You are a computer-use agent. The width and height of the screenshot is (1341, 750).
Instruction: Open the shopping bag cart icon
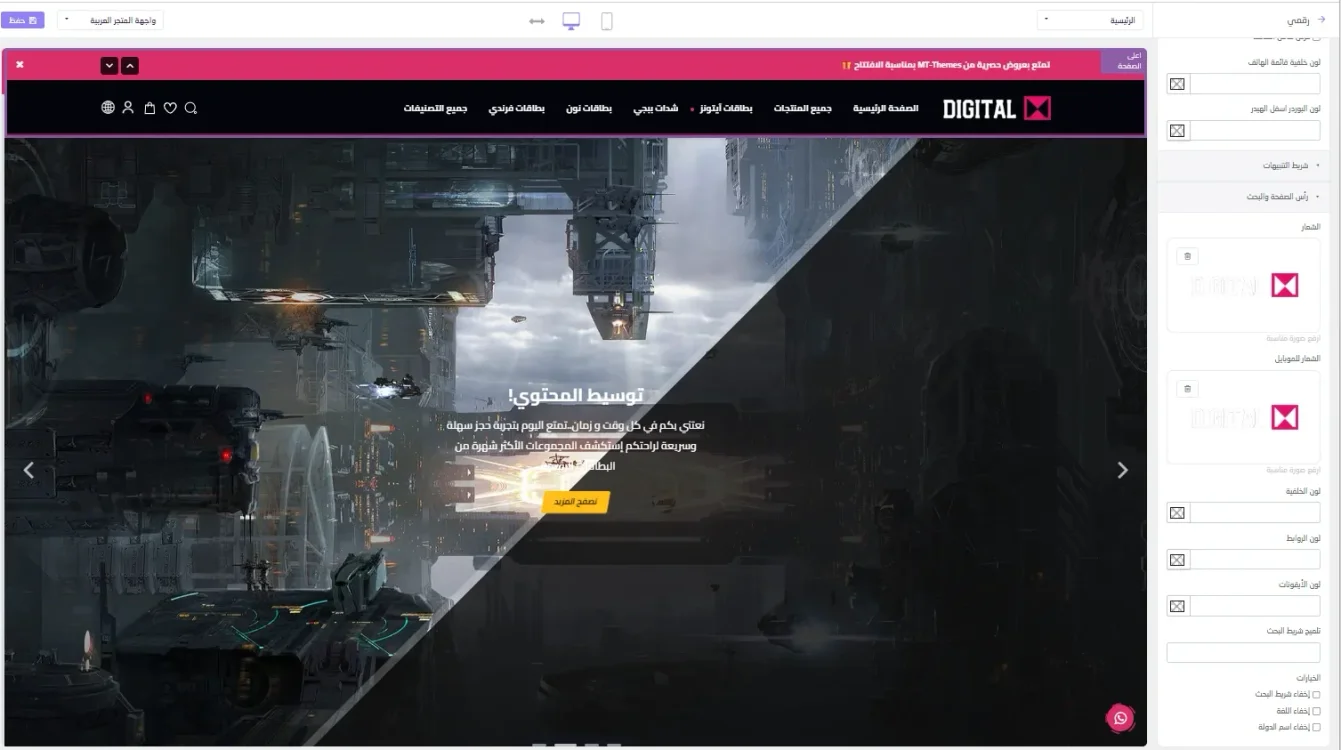(150, 108)
